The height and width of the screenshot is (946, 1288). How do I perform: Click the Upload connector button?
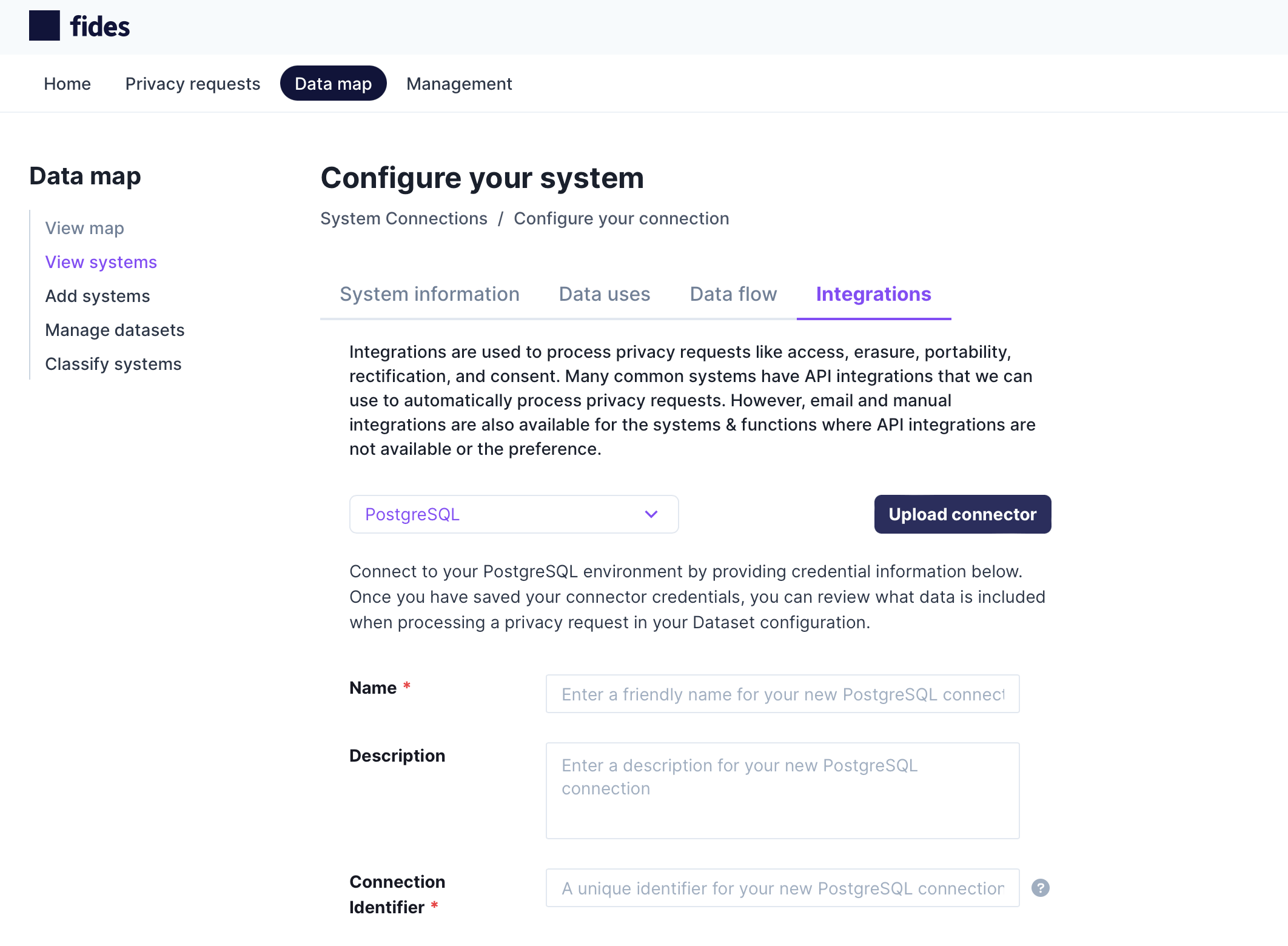click(962, 514)
